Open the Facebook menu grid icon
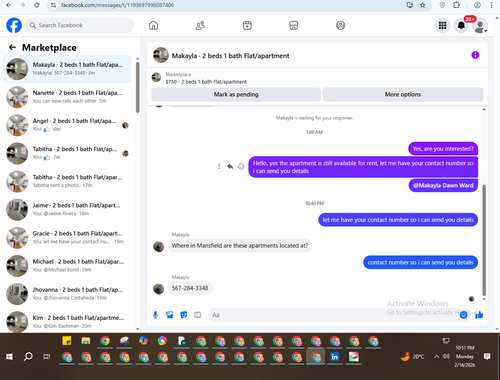Viewport: 500px width, 380px height. click(x=442, y=25)
